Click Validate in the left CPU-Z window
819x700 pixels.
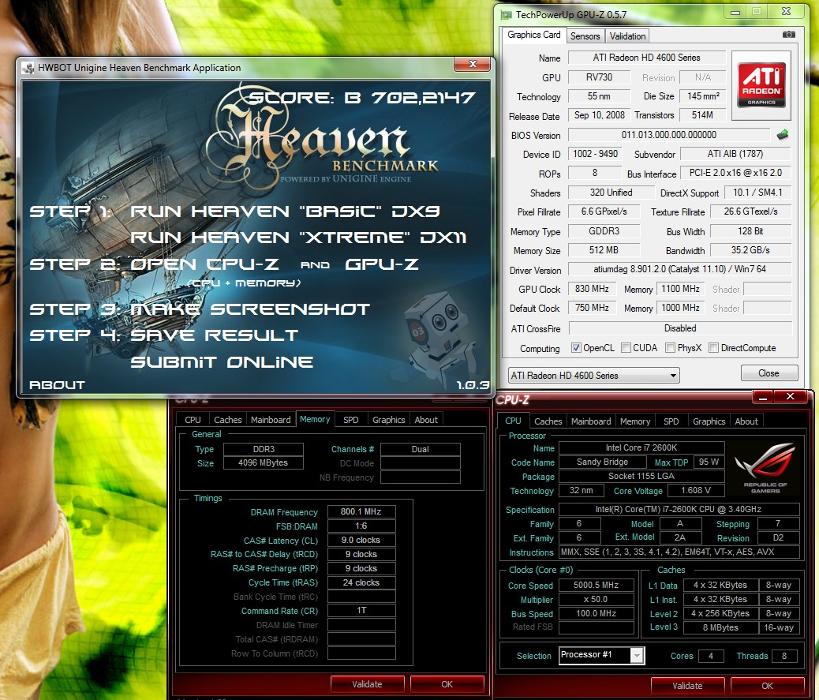(x=367, y=684)
